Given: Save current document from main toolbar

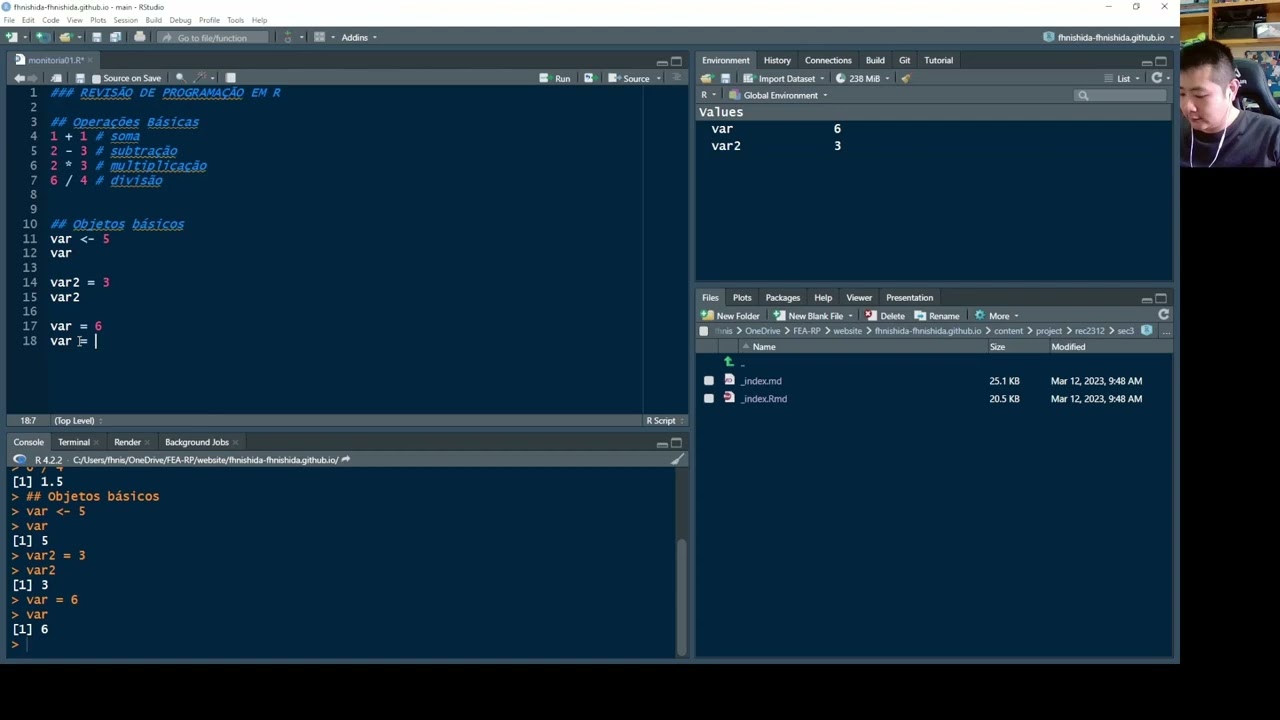Looking at the screenshot, I should [x=97, y=37].
